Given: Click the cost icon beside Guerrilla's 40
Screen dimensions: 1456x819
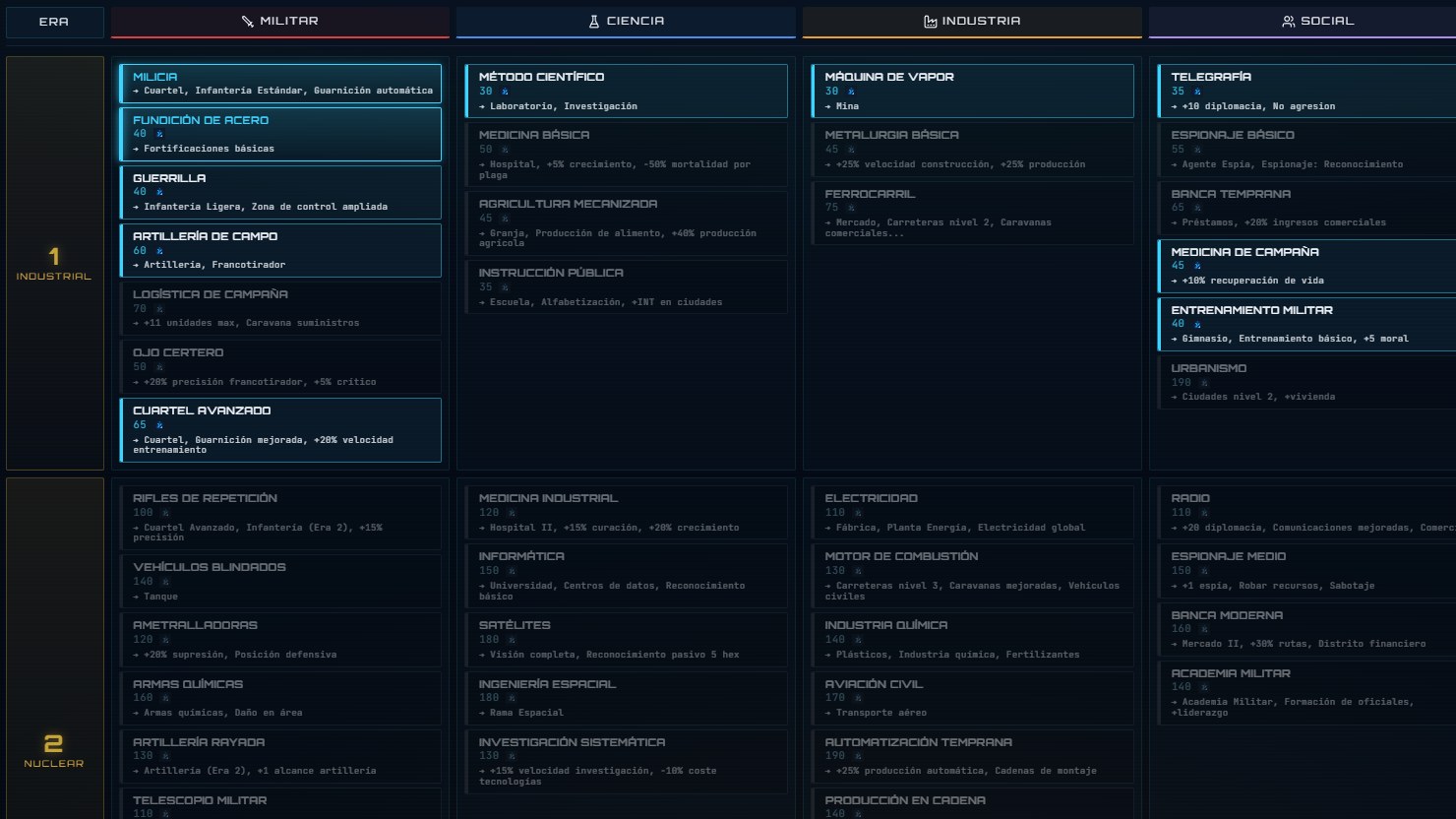Looking at the screenshot, I should 159,192.
